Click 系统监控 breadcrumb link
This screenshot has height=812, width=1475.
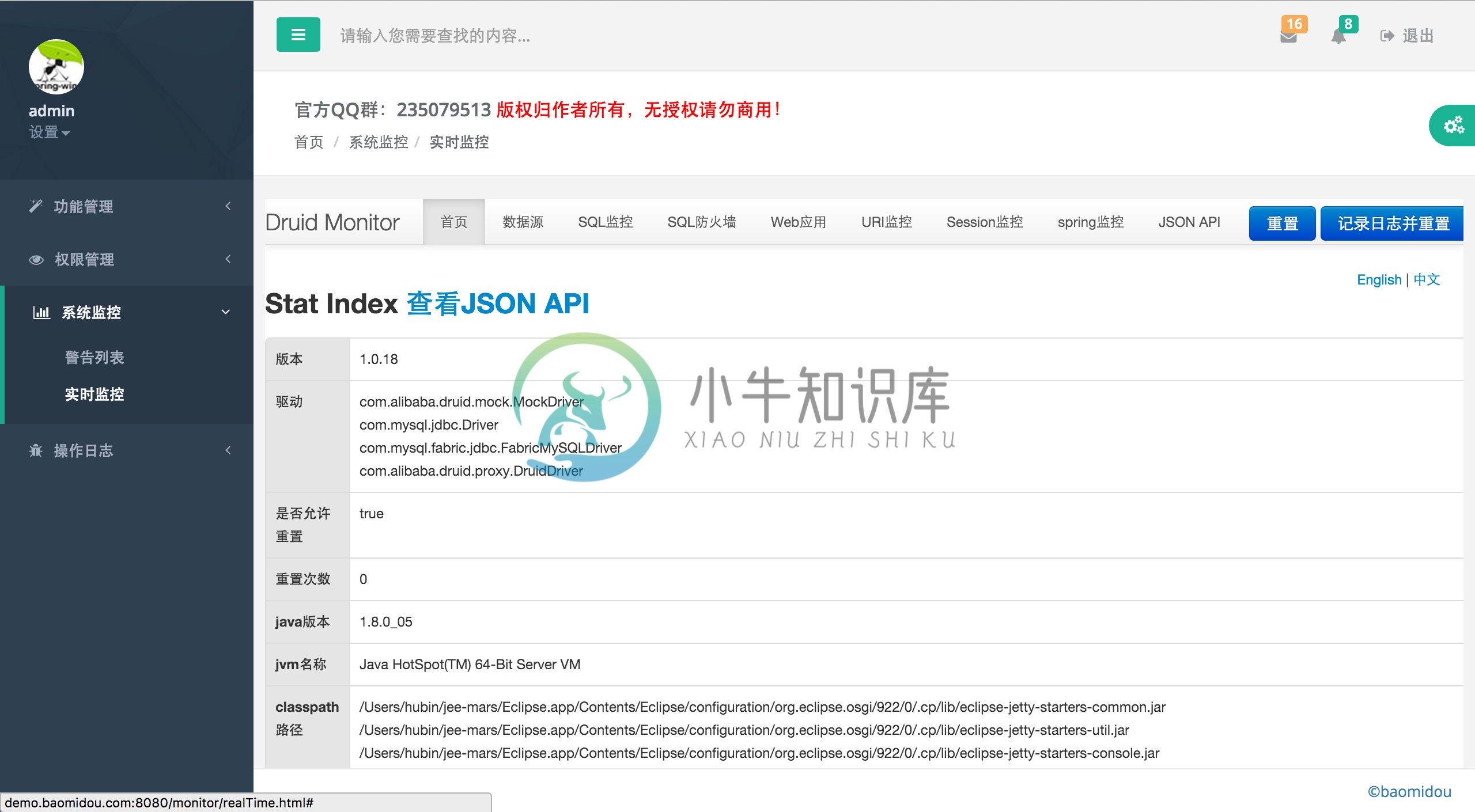(x=379, y=142)
